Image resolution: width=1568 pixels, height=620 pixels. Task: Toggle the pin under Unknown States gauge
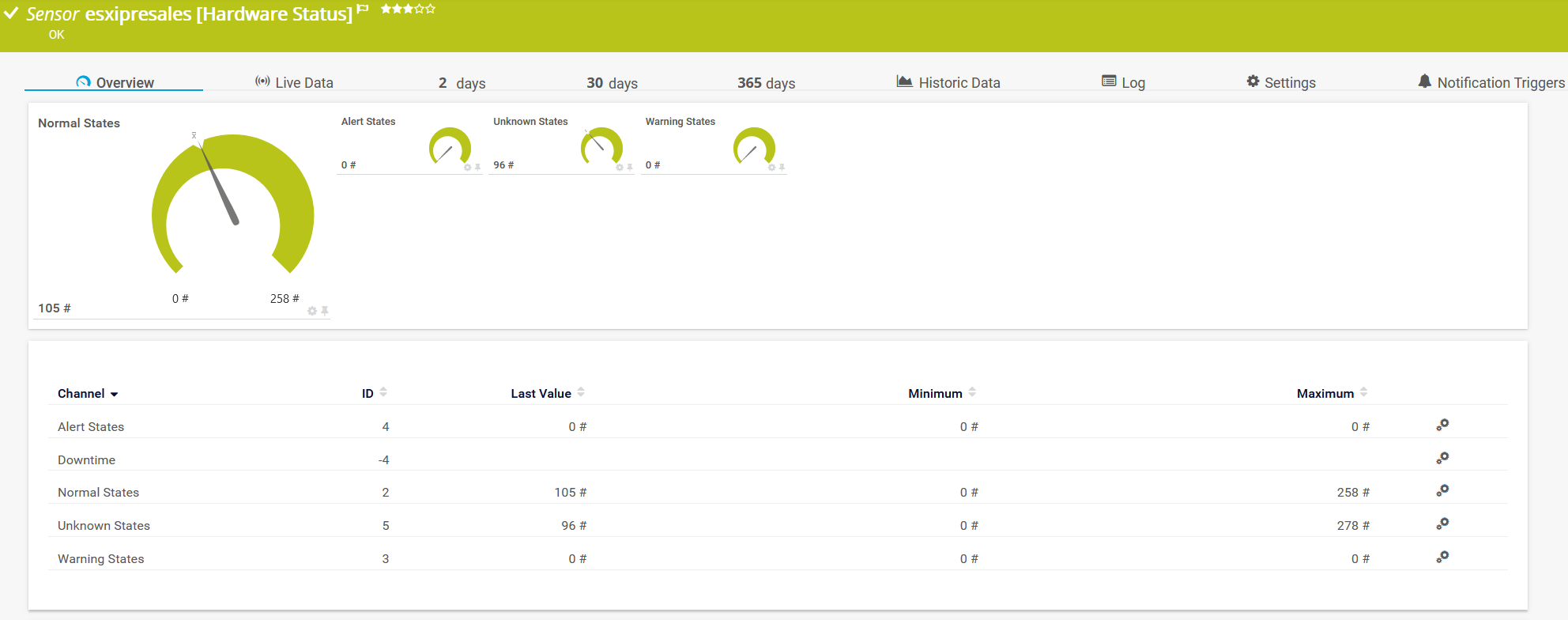630,168
